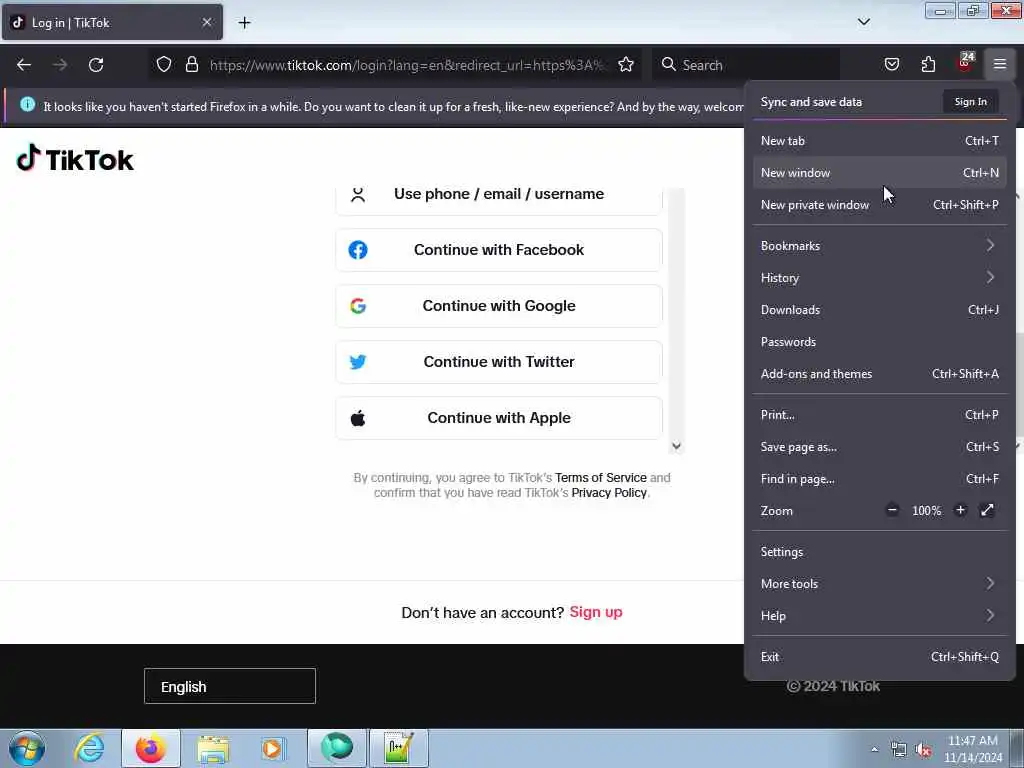
Task: Decrease zoom with minus button
Action: (x=892, y=510)
